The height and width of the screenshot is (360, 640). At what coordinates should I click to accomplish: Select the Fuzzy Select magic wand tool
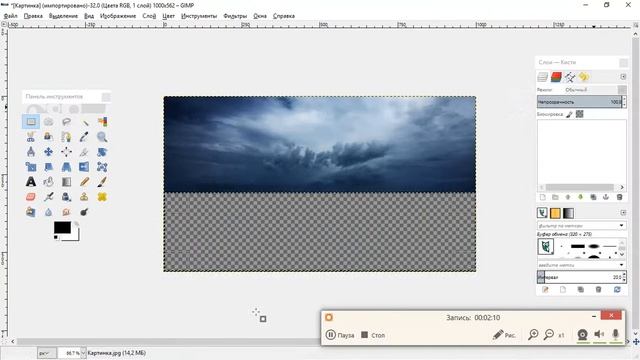84,122
